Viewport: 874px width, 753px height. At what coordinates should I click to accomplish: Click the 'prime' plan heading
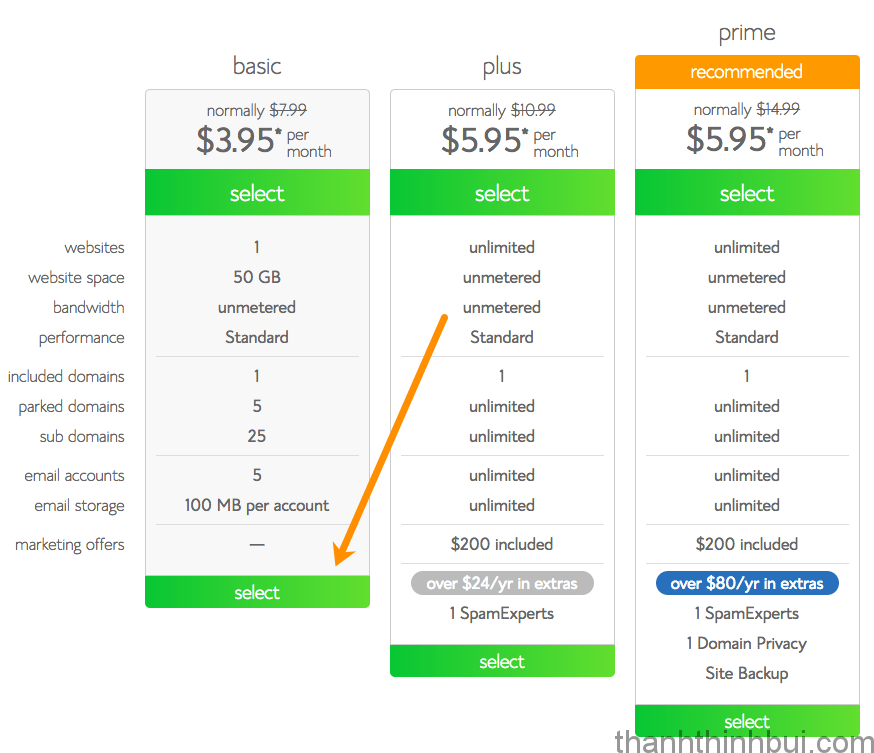coord(747,33)
